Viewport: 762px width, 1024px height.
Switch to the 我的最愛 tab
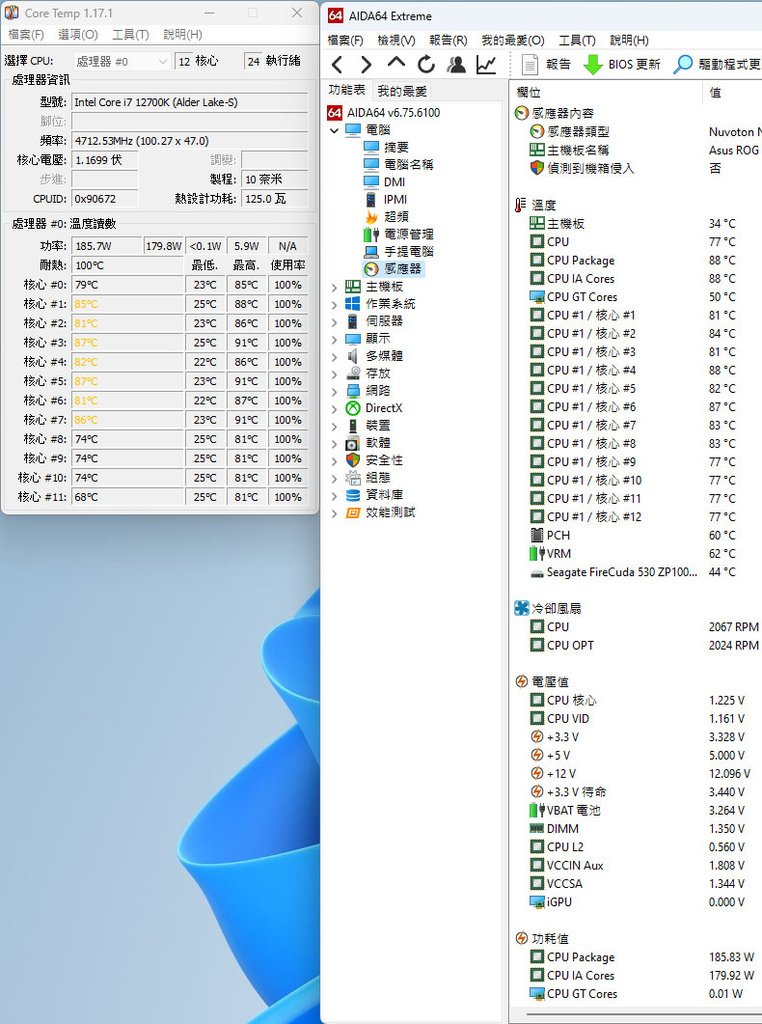pos(402,91)
